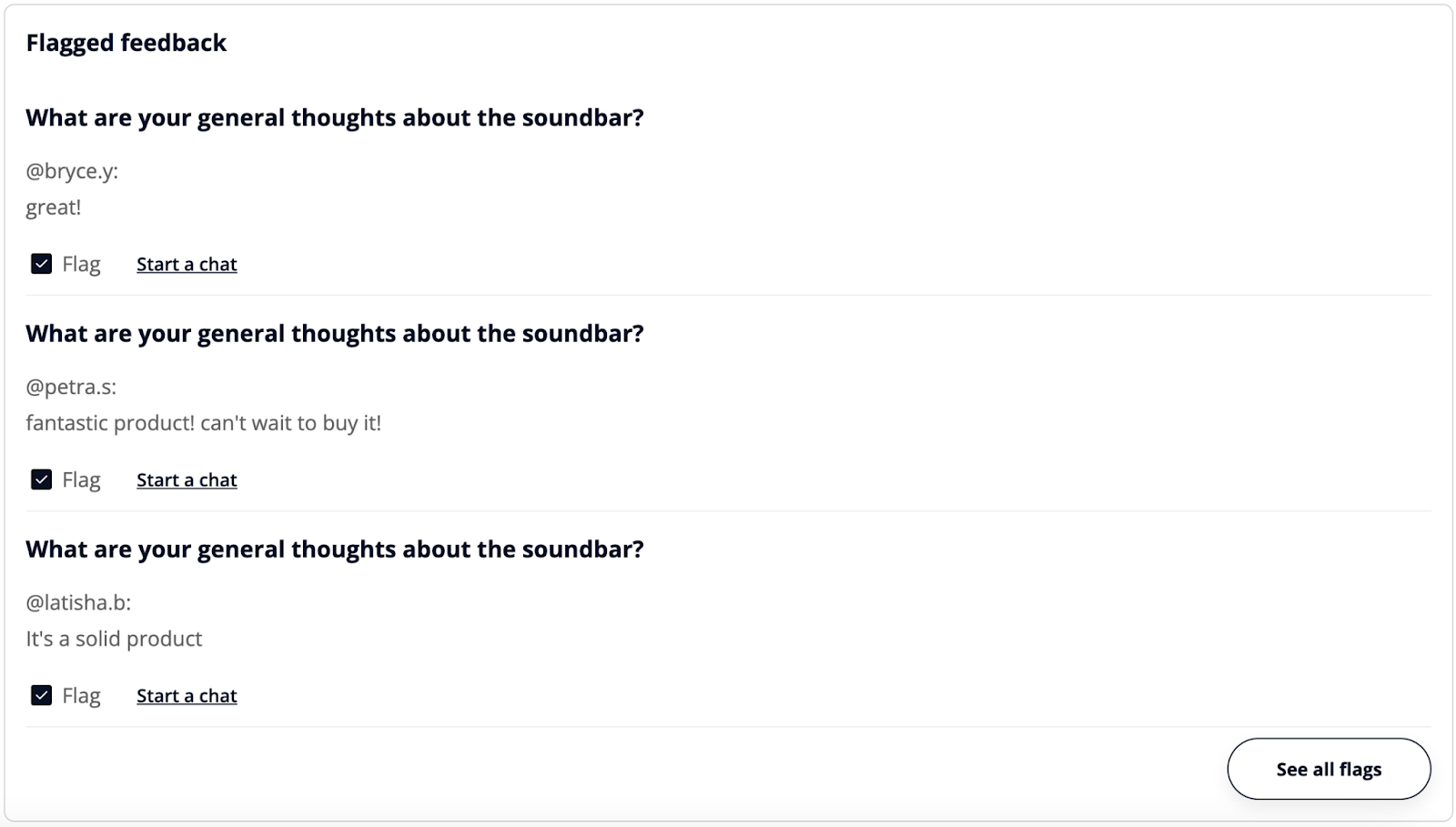The image size is (1456, 827).
Task: Click the Flag label under latisha.b's response
Action: pyautogui.click(x=81, y=695)
